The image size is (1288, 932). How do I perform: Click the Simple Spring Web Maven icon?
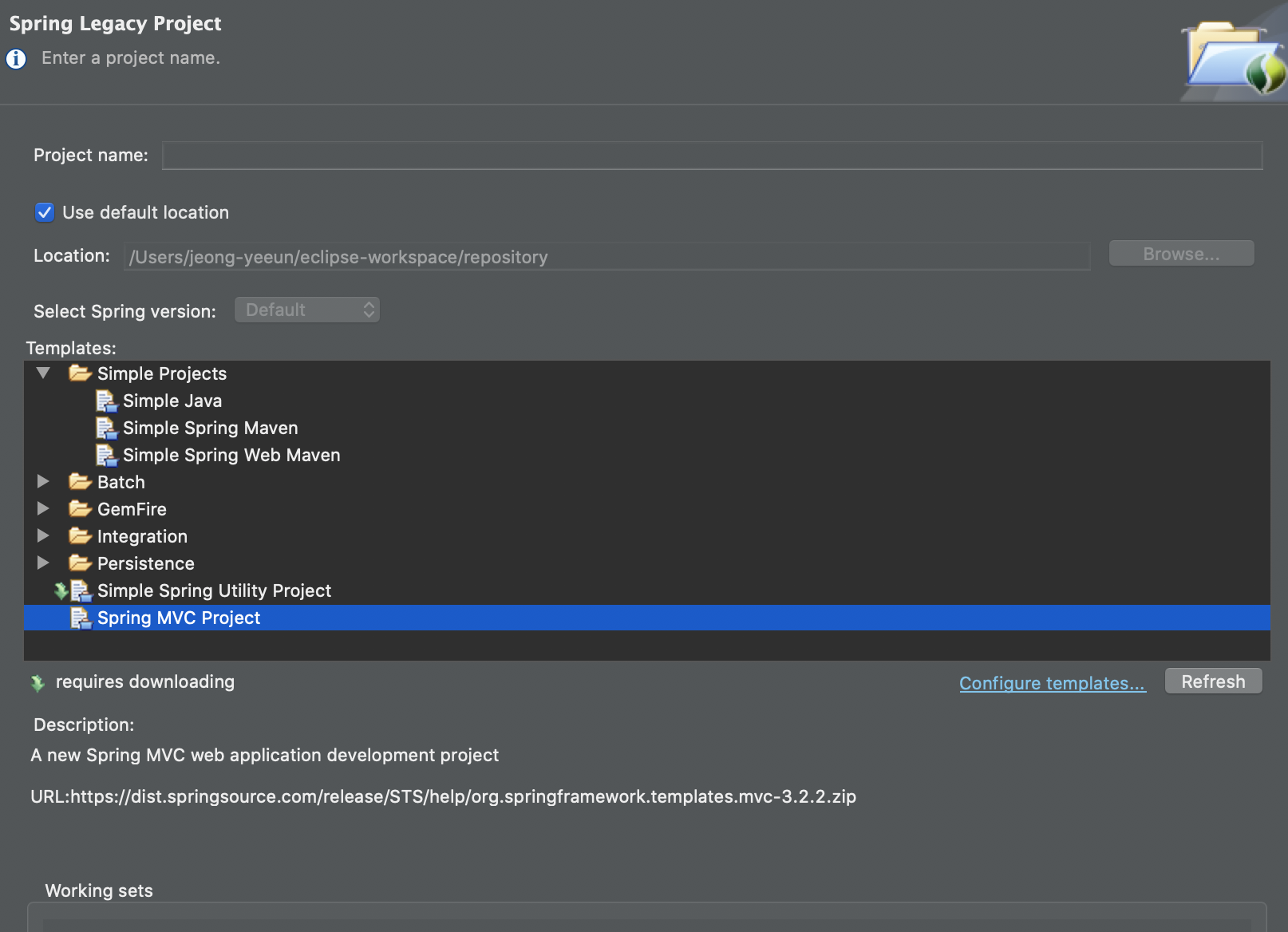(x=106, y=455)
